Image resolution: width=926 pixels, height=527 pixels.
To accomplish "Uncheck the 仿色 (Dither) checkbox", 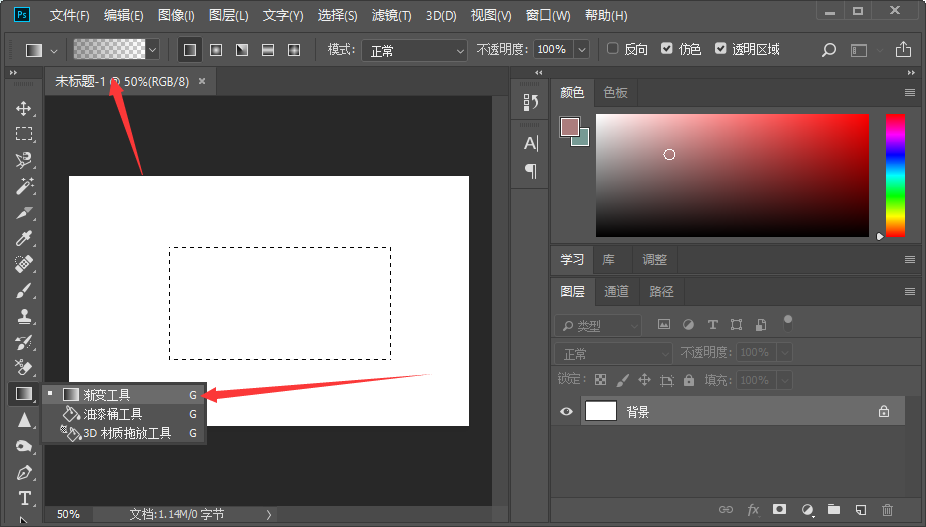I will 667,49.
